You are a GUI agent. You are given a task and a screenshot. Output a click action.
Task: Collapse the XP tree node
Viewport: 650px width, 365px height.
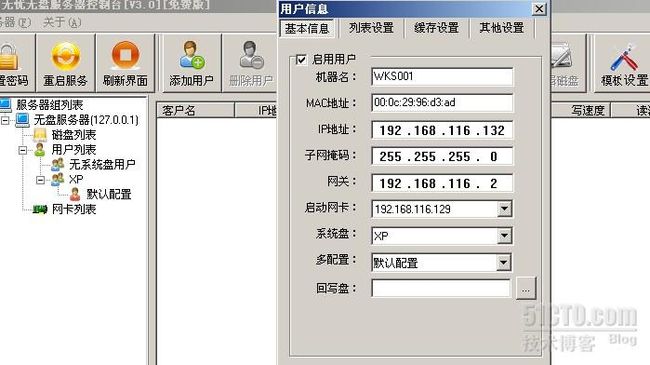[40, 180]
